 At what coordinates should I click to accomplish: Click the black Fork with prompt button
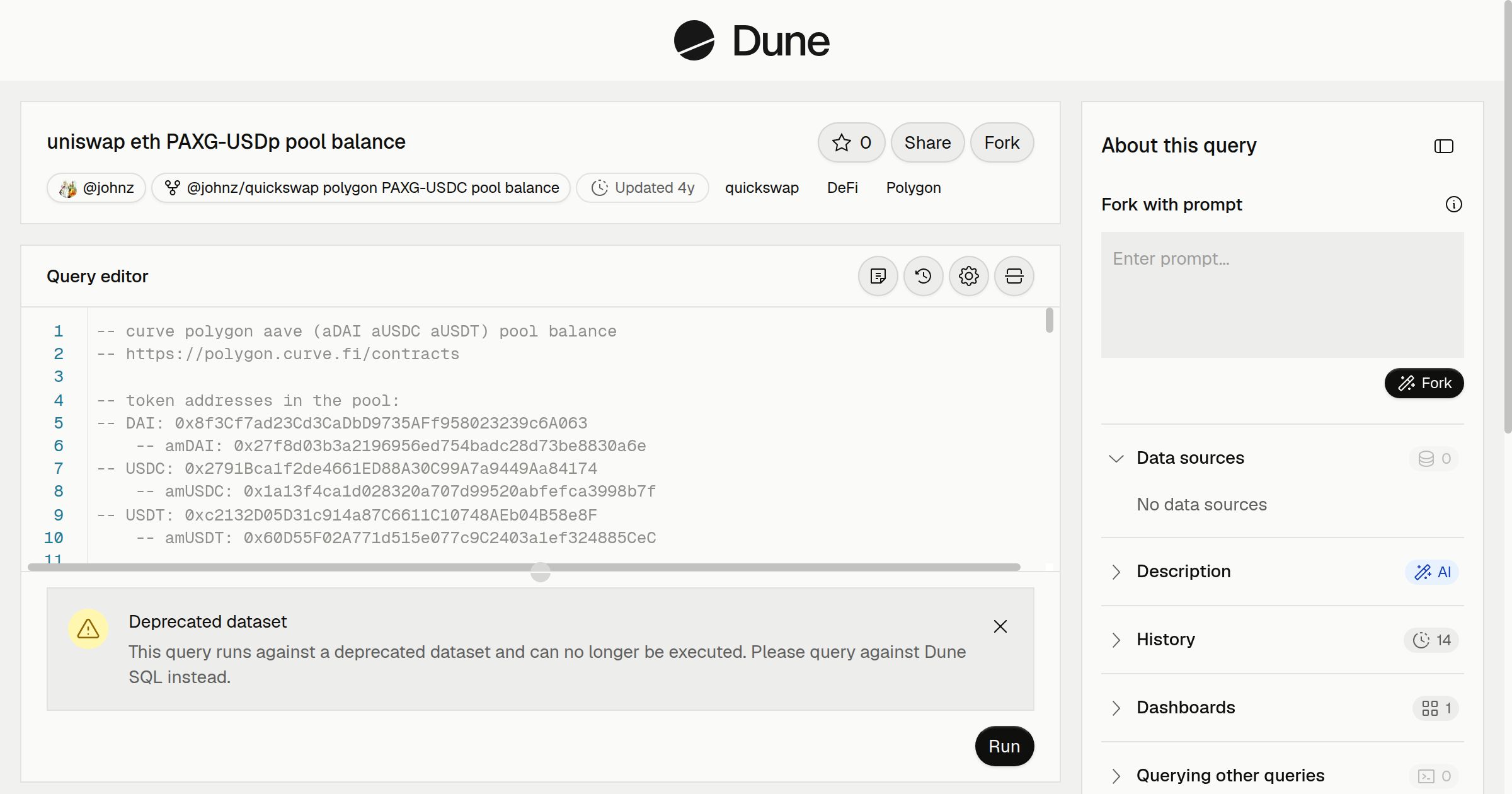[1424, 383]
